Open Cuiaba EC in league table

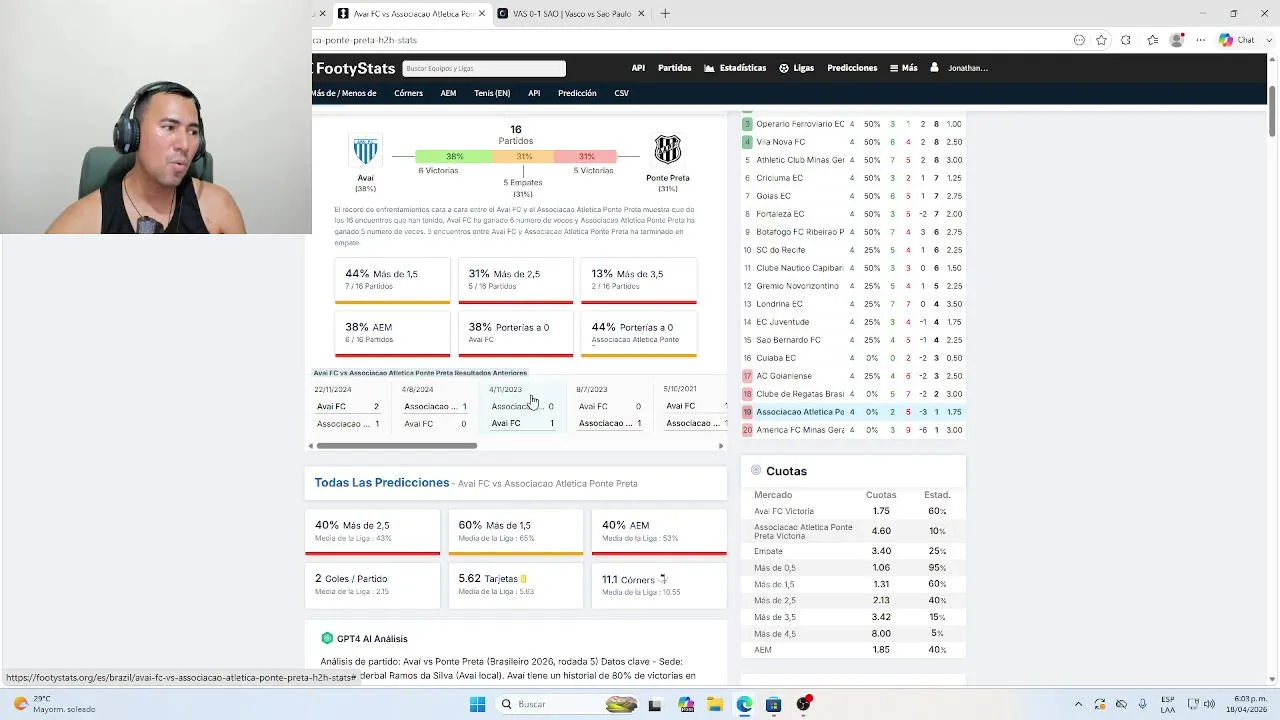click(x=776, y=358)
